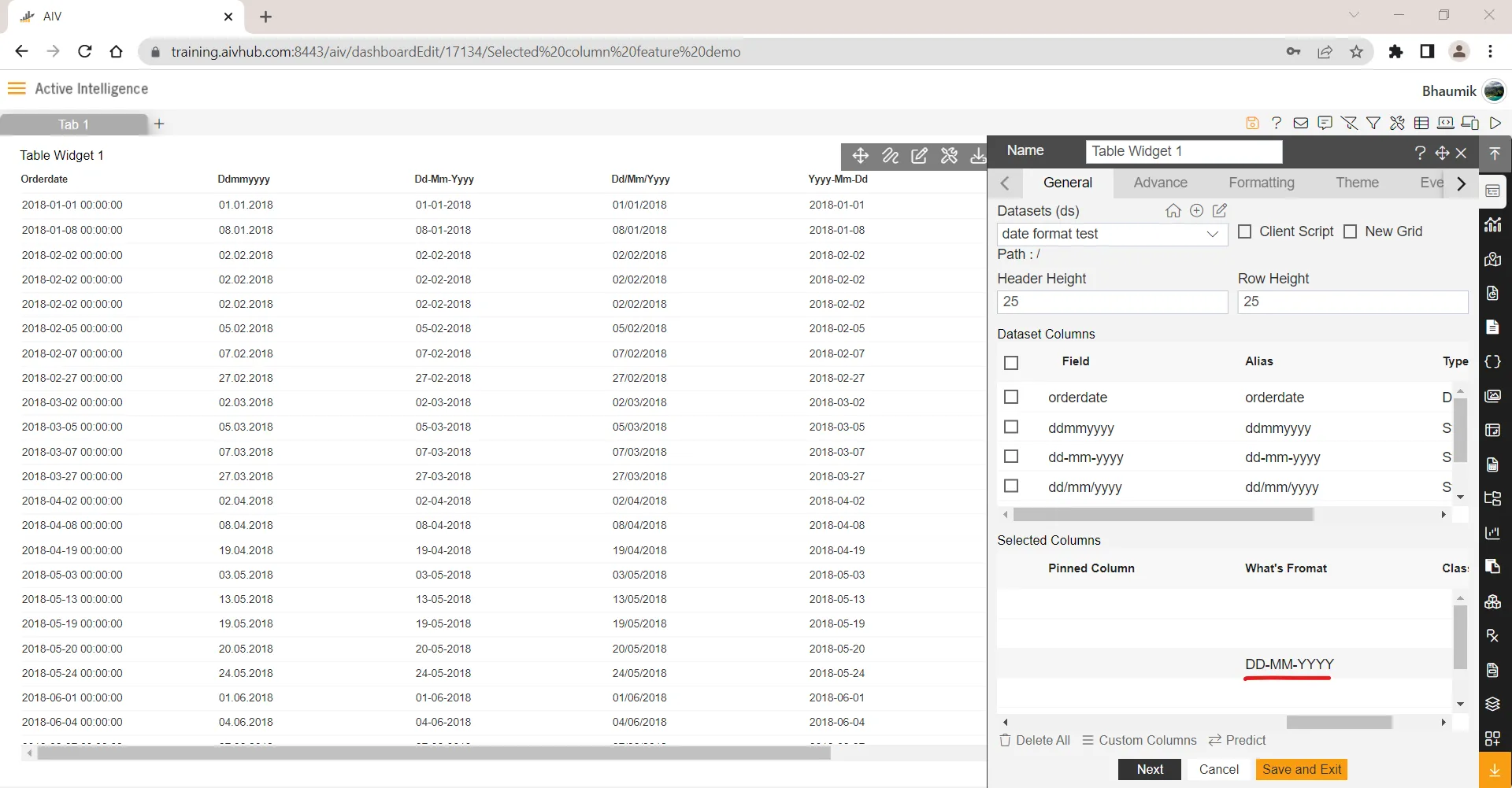Open responsive device layout icon

tap(1470, 123)
